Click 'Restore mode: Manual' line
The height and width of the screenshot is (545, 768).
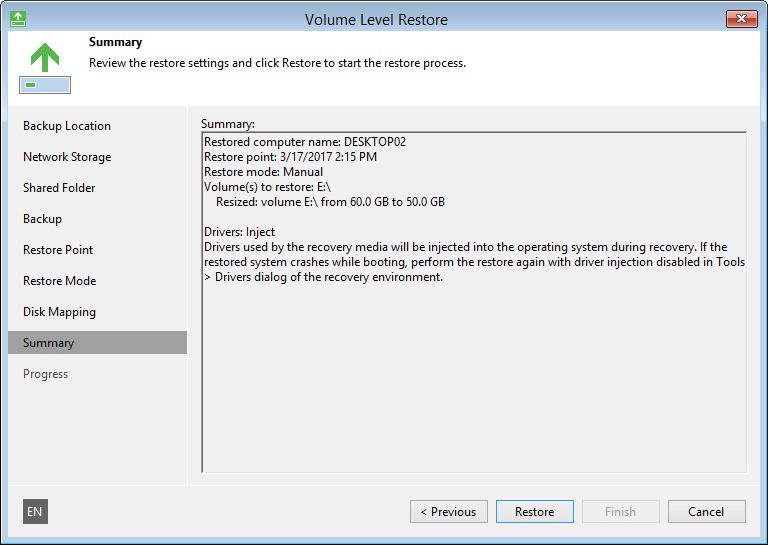[x=263, y=172]
